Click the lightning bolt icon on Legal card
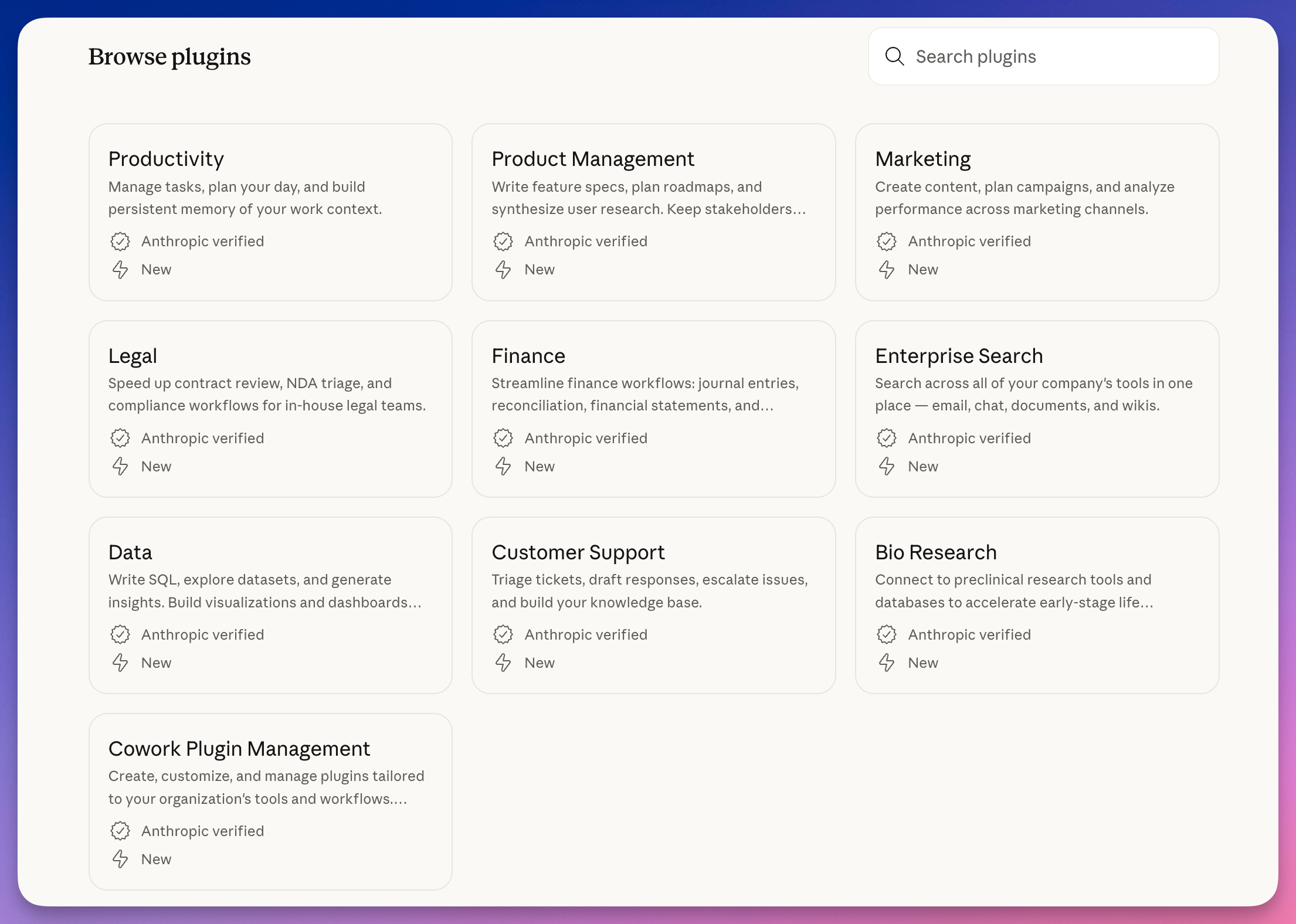The height and width of the screenshot is (924, 1296). [120, 466]
